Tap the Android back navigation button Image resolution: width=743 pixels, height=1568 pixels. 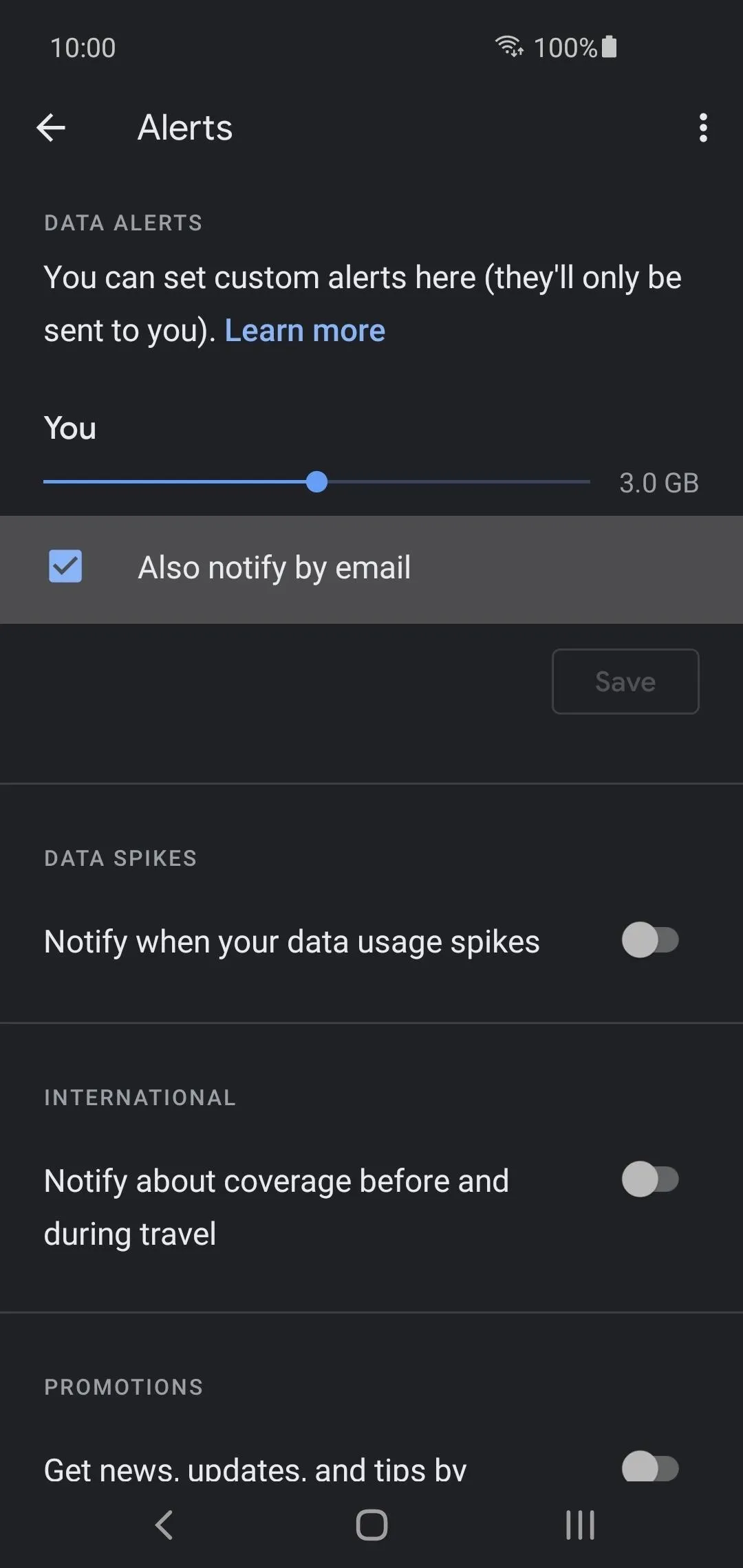tap(164, 1525)
